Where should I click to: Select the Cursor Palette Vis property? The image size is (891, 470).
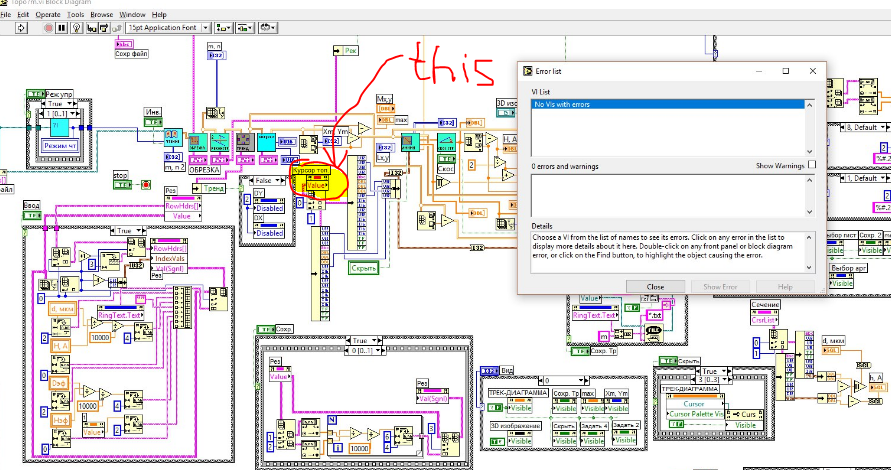(696, 414)
